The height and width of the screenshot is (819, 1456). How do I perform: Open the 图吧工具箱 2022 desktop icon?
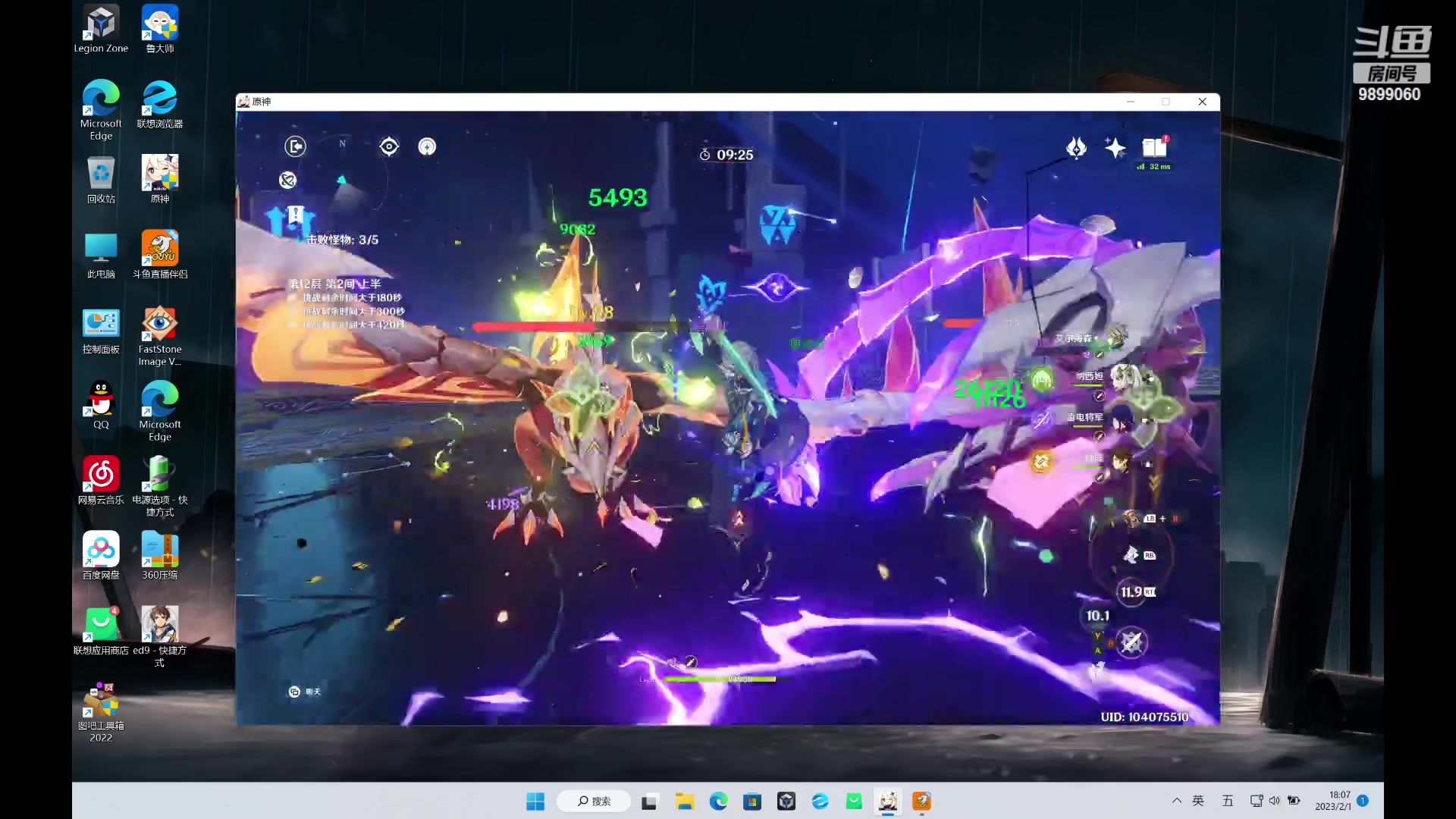101,712
